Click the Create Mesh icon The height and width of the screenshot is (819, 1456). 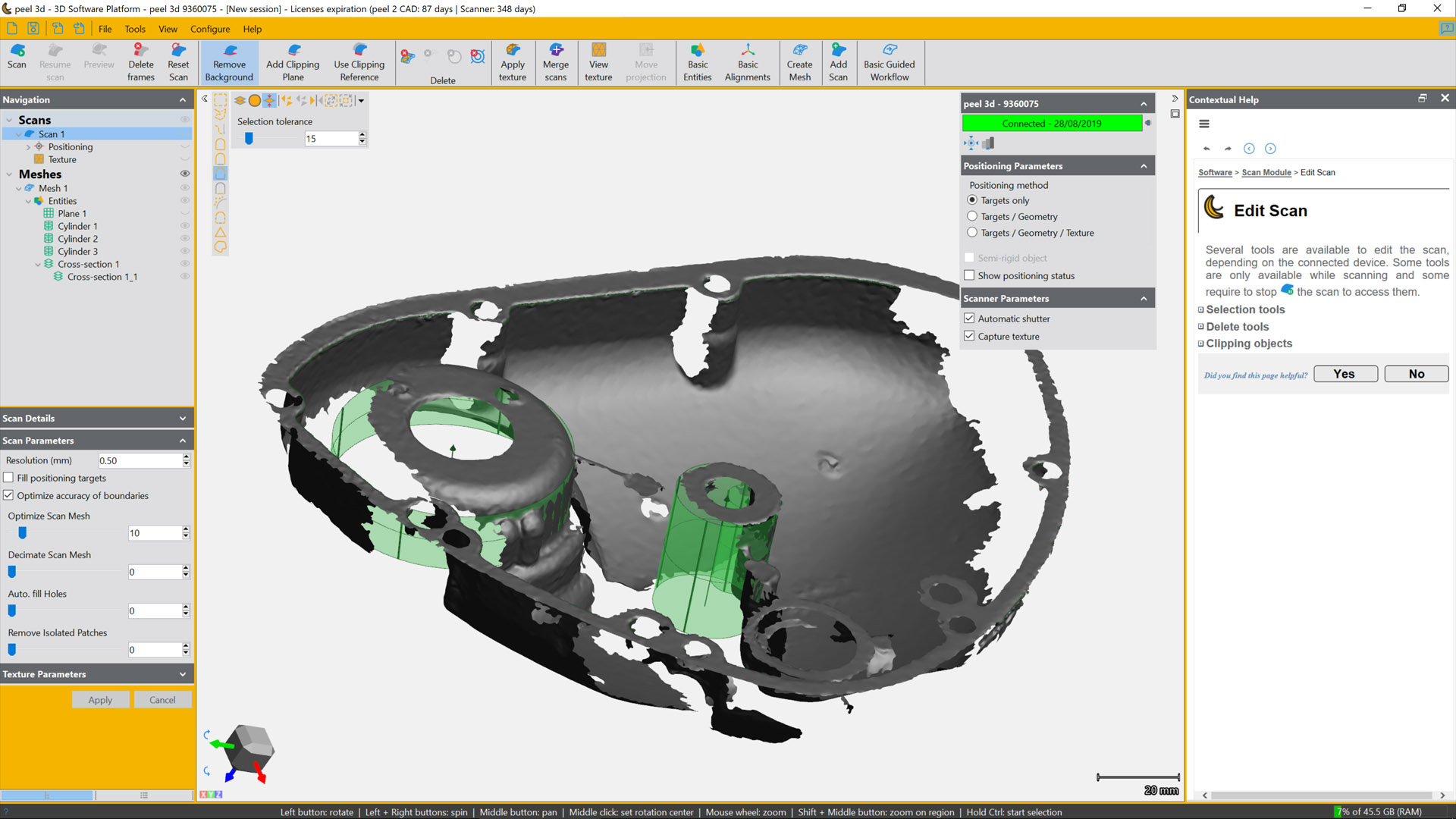tap(799, 63)
